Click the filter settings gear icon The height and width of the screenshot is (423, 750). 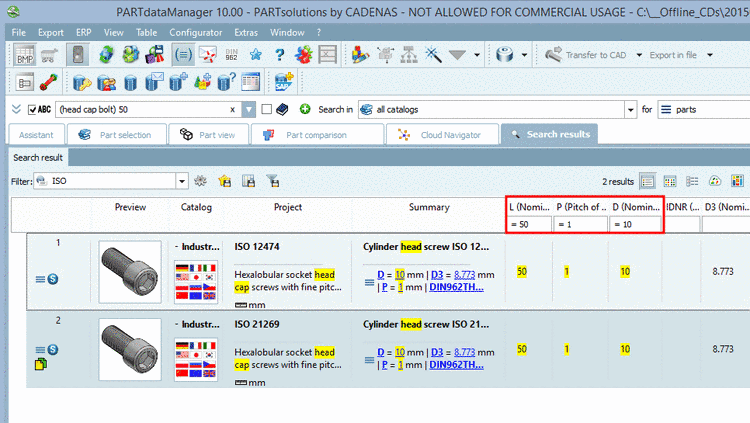tap(200, 181)
